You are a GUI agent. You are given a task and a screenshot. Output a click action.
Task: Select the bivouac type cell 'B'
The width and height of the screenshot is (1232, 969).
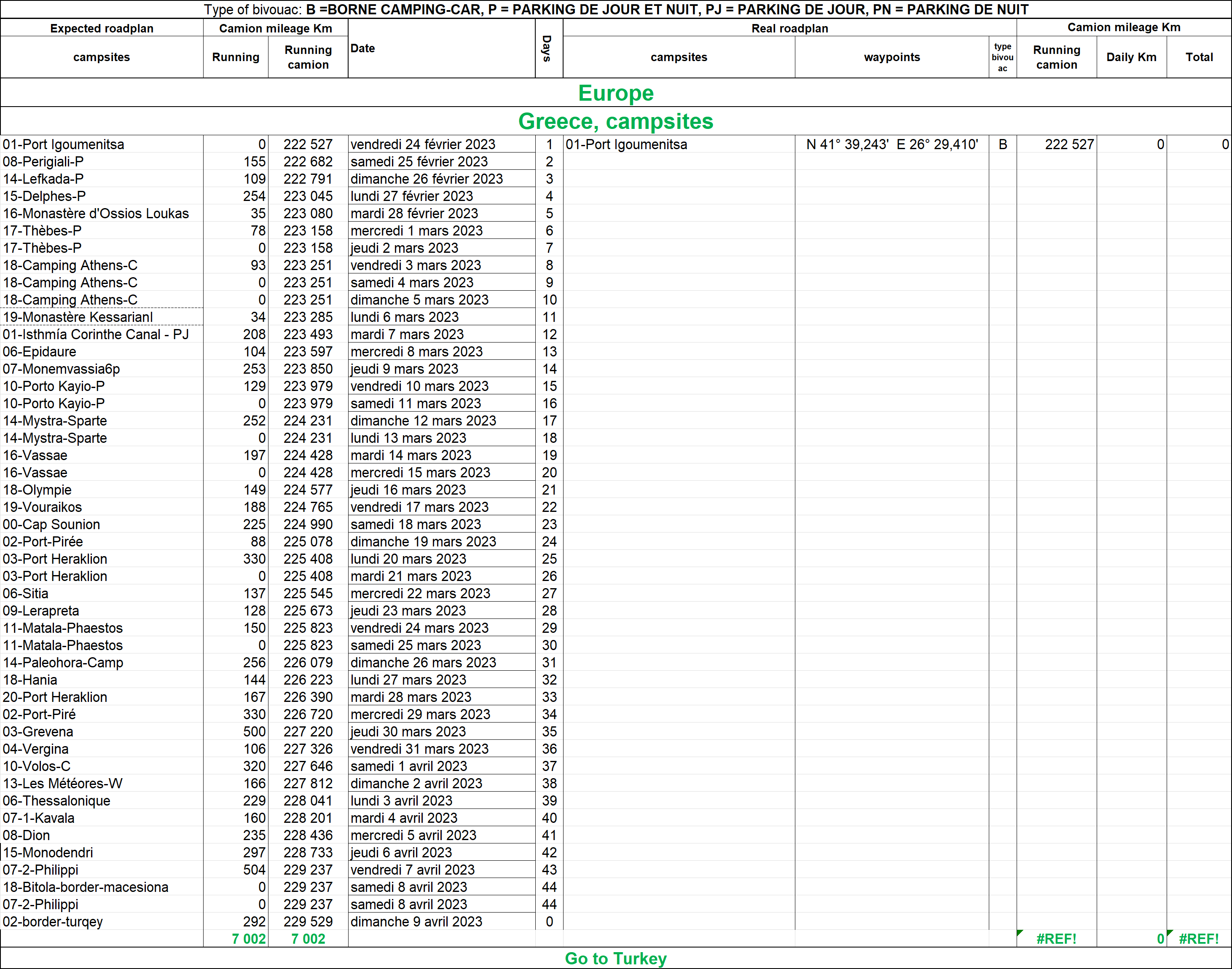1002,145
